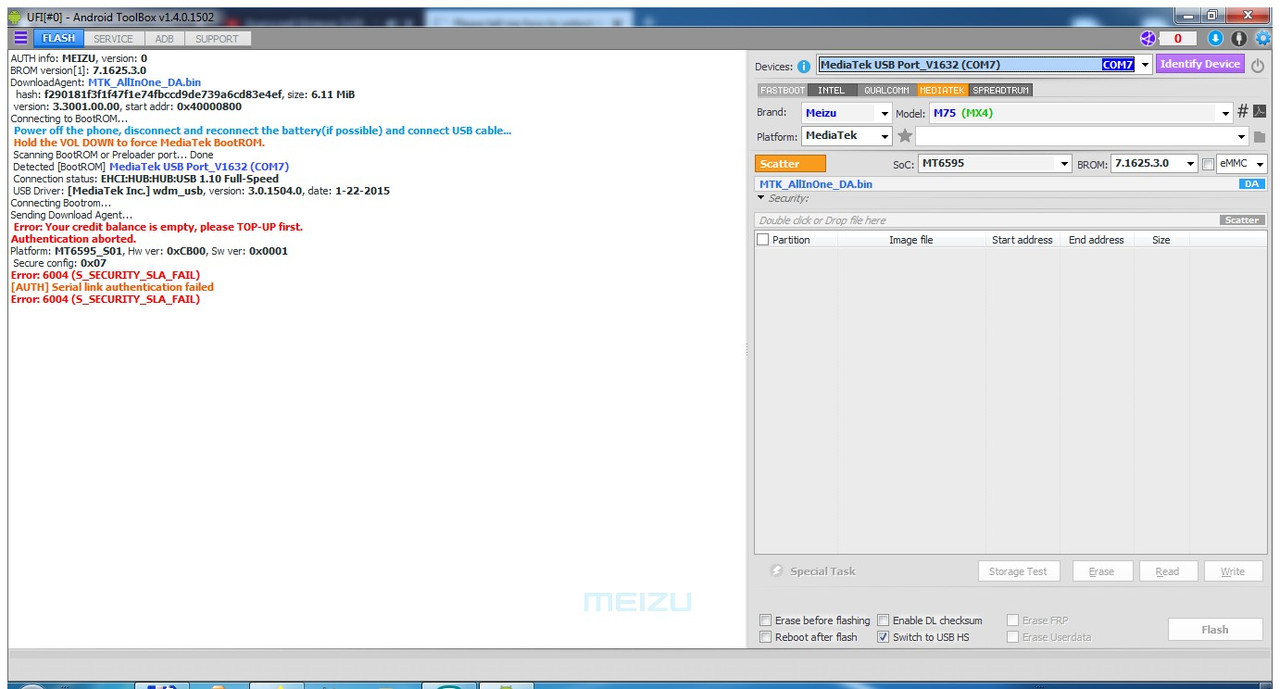Click the Storage Test button
This screenshot has height=689, width=1280.
click(x=1018, y=571)
